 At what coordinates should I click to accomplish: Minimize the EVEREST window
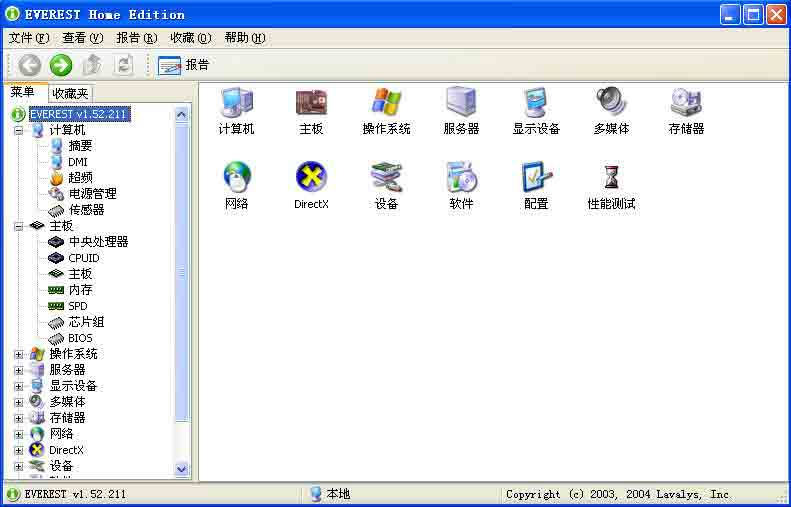coord(730,15)
